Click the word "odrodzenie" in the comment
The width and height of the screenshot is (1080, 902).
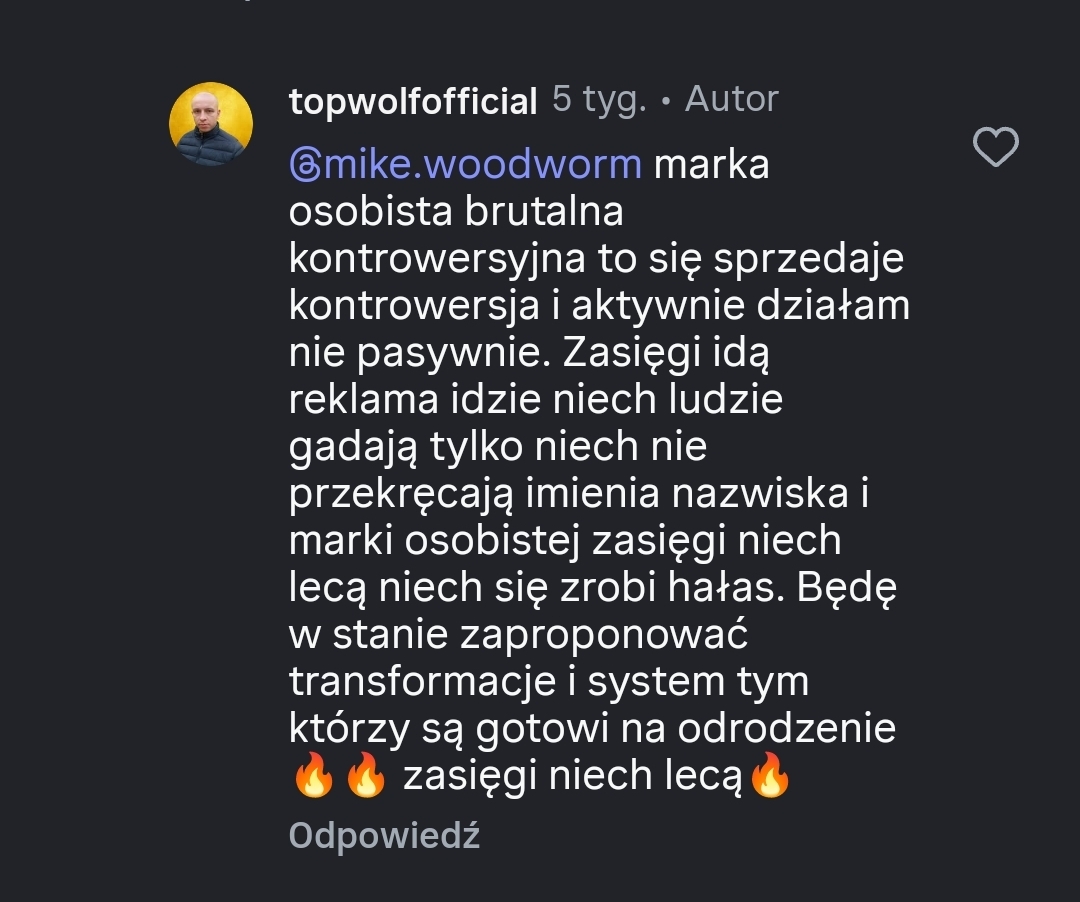point(786,729)
